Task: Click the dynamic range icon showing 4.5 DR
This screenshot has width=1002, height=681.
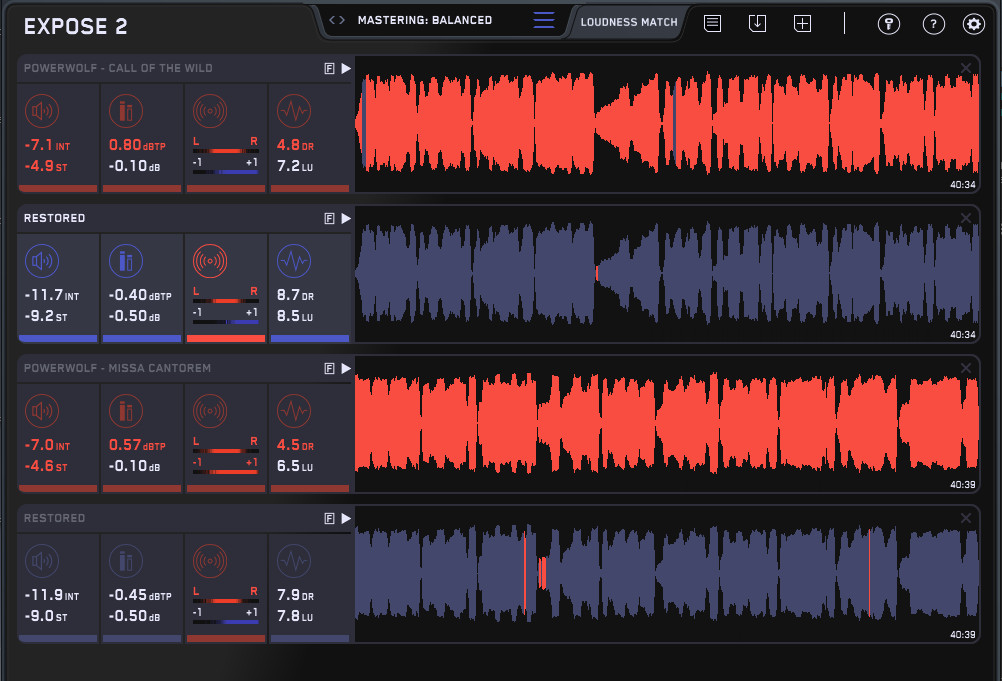Action: tap(294, 411)
